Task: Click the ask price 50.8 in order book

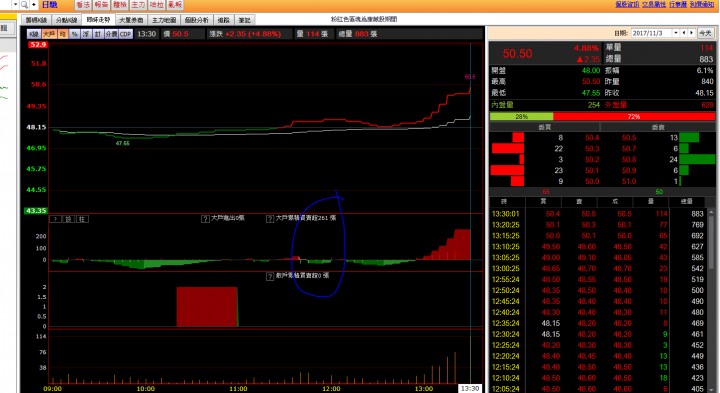Action: 629,159
